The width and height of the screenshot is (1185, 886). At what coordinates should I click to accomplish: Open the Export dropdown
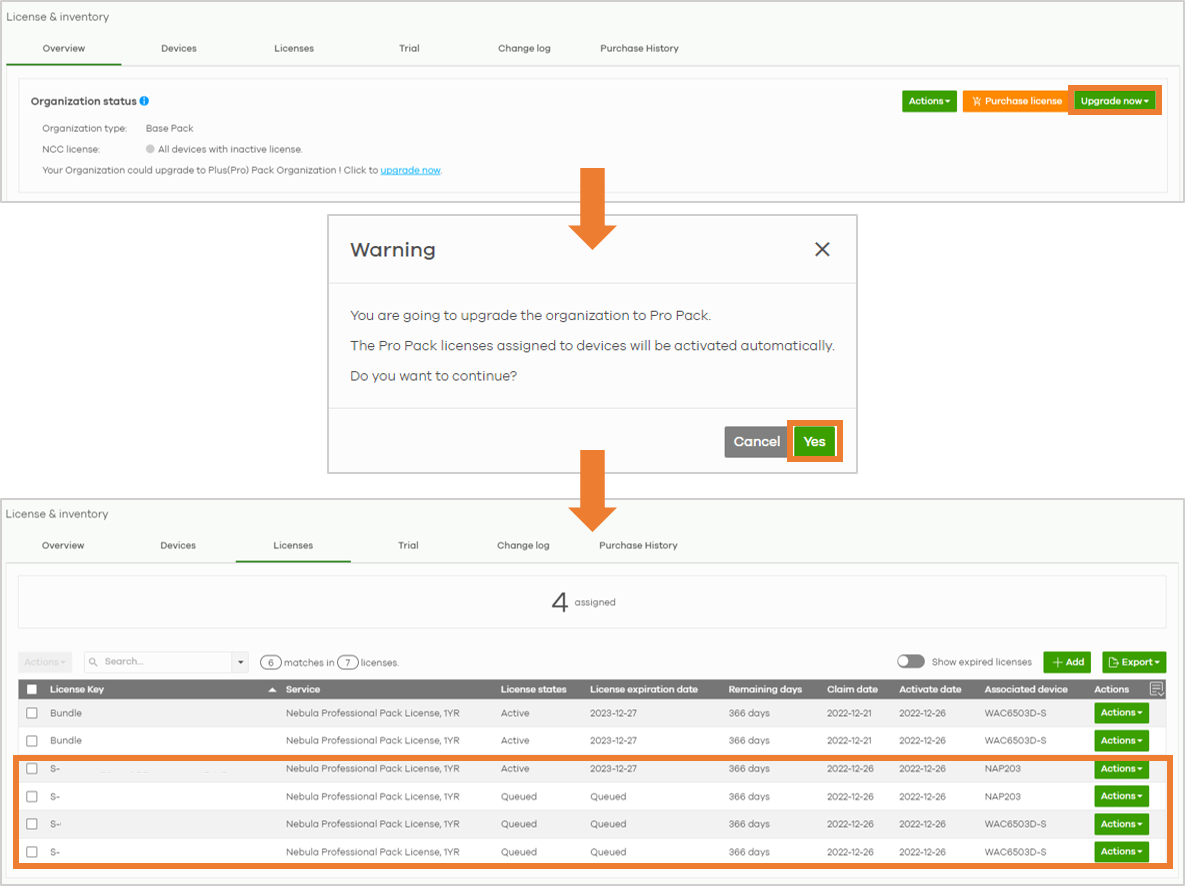click(1134, 662)
